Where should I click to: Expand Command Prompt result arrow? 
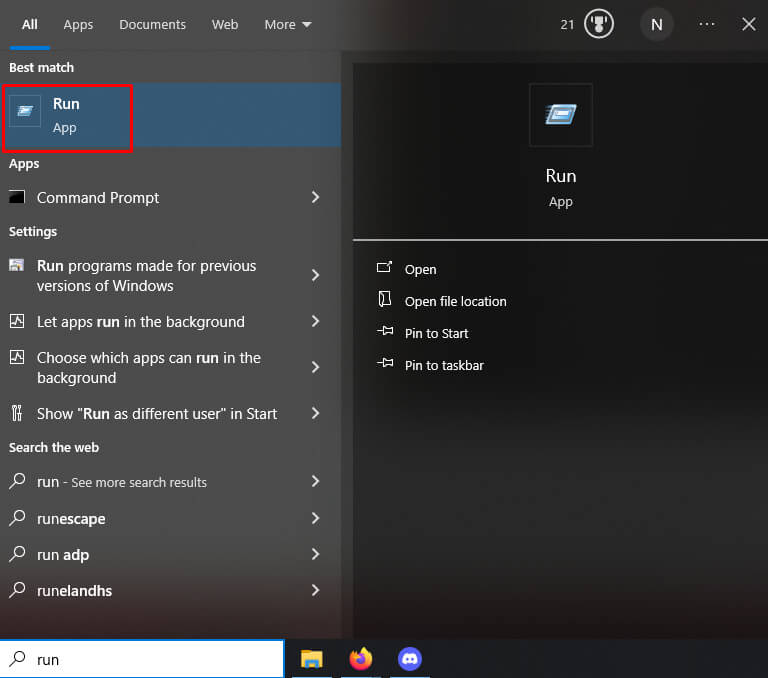coord(315,197)
